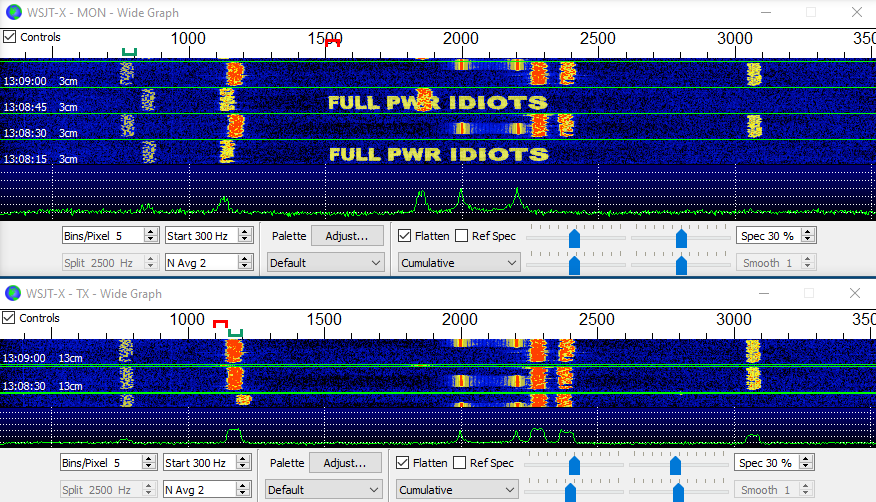Toggle Controls checkbox in TX window
This screenshot has height=502, width=876.
tap(10, 318)
